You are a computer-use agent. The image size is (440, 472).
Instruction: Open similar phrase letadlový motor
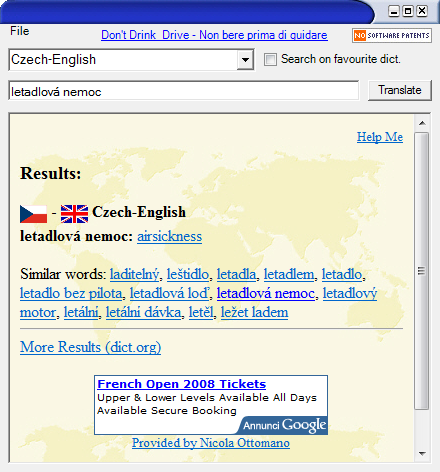pos(350,293)
